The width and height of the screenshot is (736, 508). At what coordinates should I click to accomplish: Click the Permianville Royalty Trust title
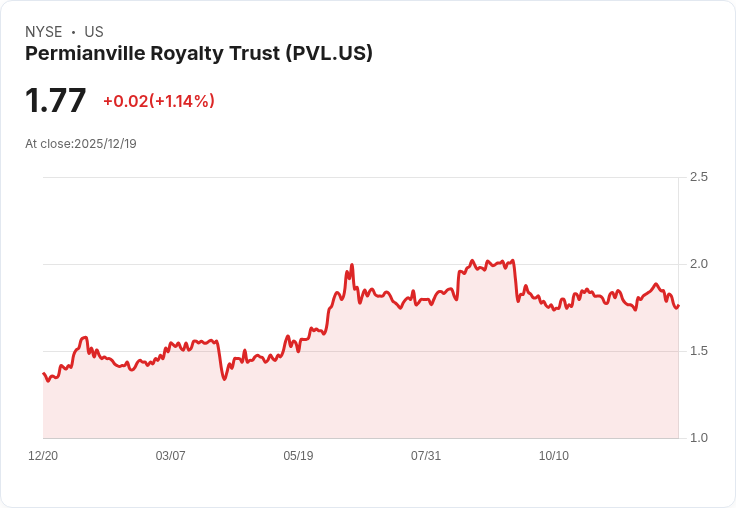199,54
